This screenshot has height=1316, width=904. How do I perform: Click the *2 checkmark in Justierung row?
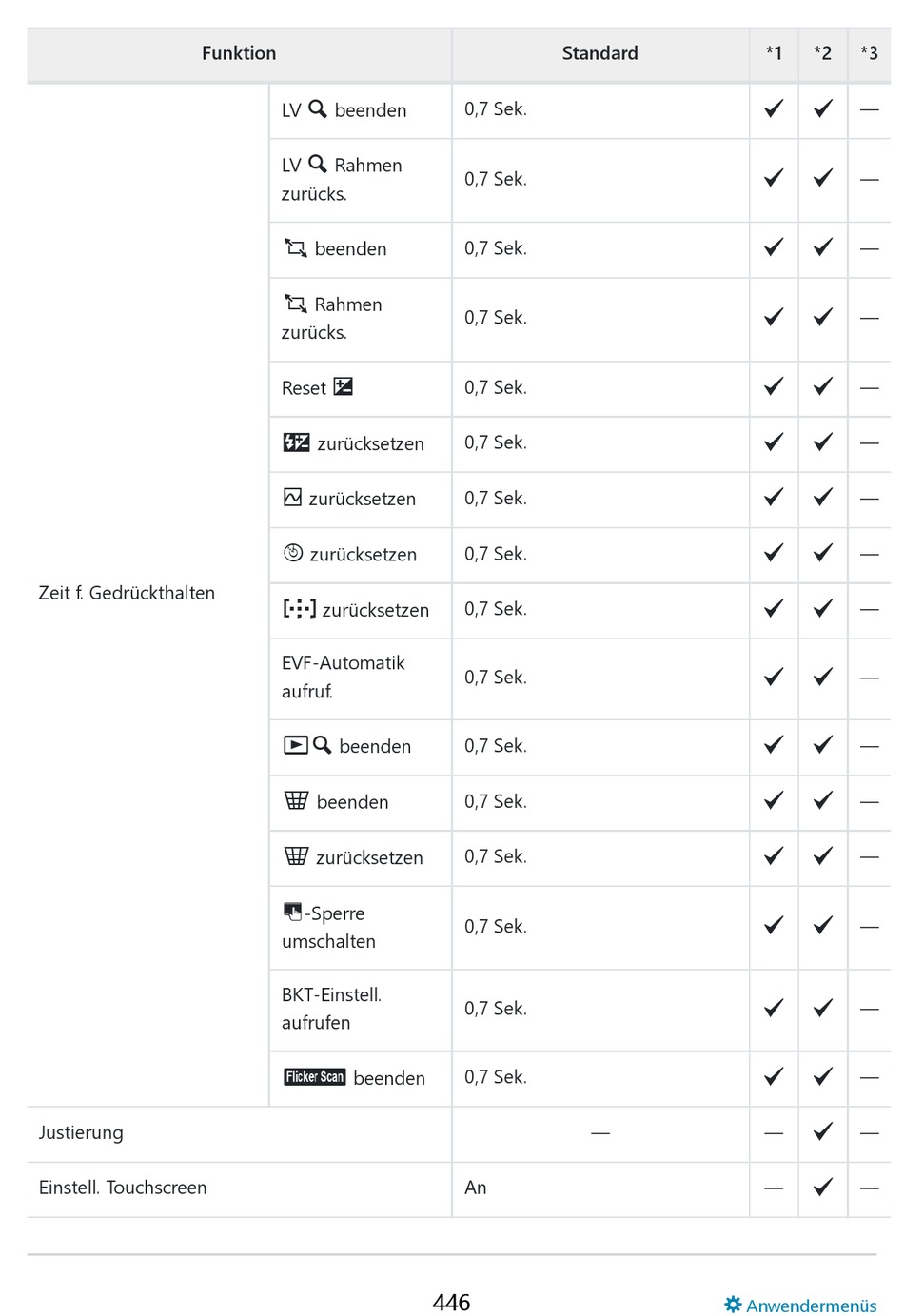[822, 1132]
